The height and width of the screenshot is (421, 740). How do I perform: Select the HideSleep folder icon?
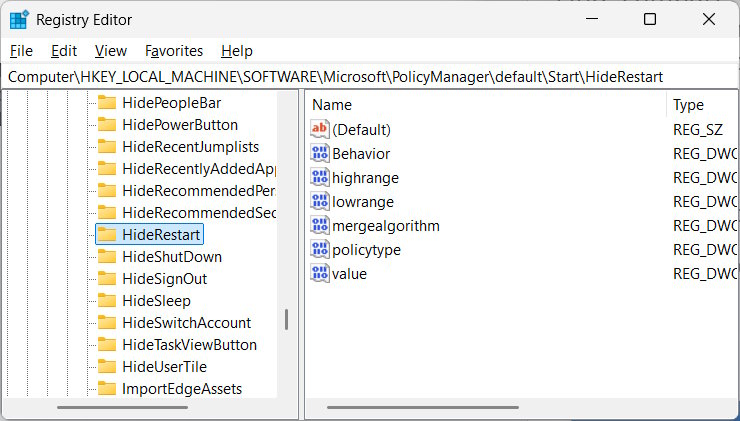(107, 301)
